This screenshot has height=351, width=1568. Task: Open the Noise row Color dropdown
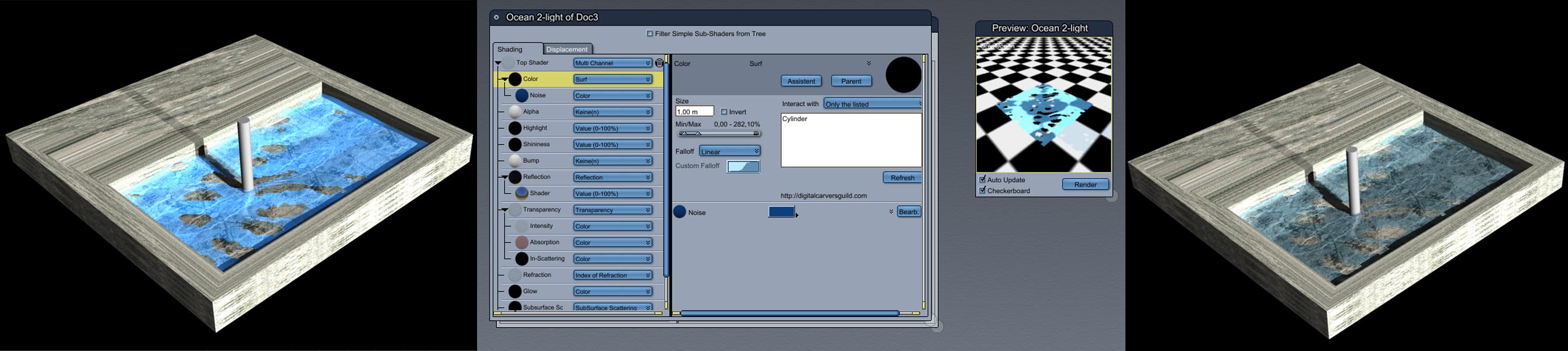tap(612, 96)
